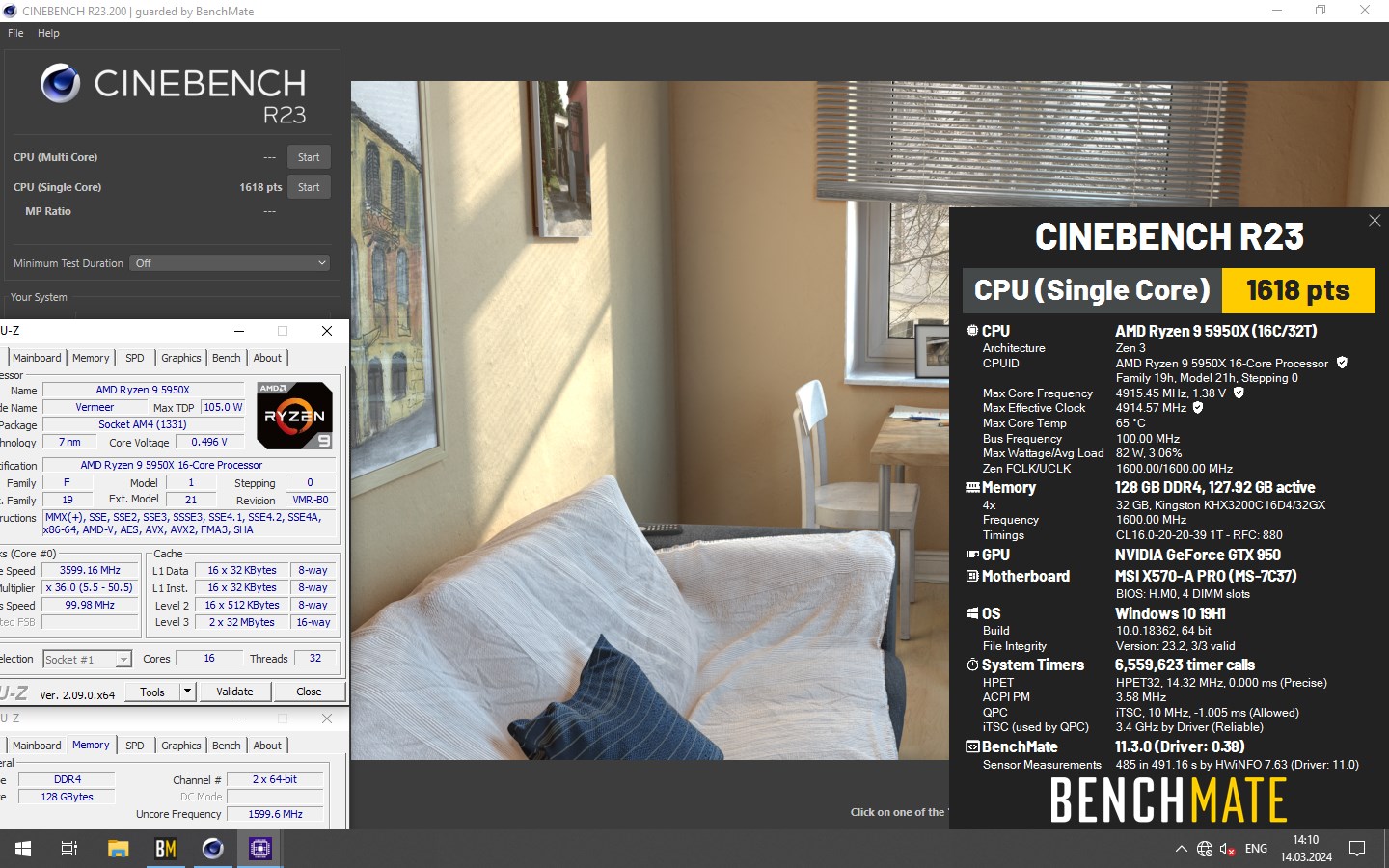Screen dimensions: 1389x868
Task: Open the Socket #1 selection dropdown
Action: point(87,660)
